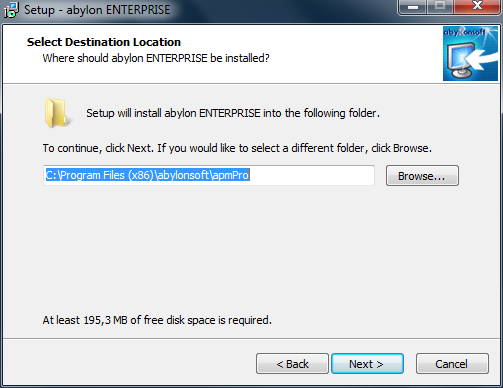Click the 195,3 MB free disk space notice
The height and width of the screenshot is (388, 503).
(157, 320)
